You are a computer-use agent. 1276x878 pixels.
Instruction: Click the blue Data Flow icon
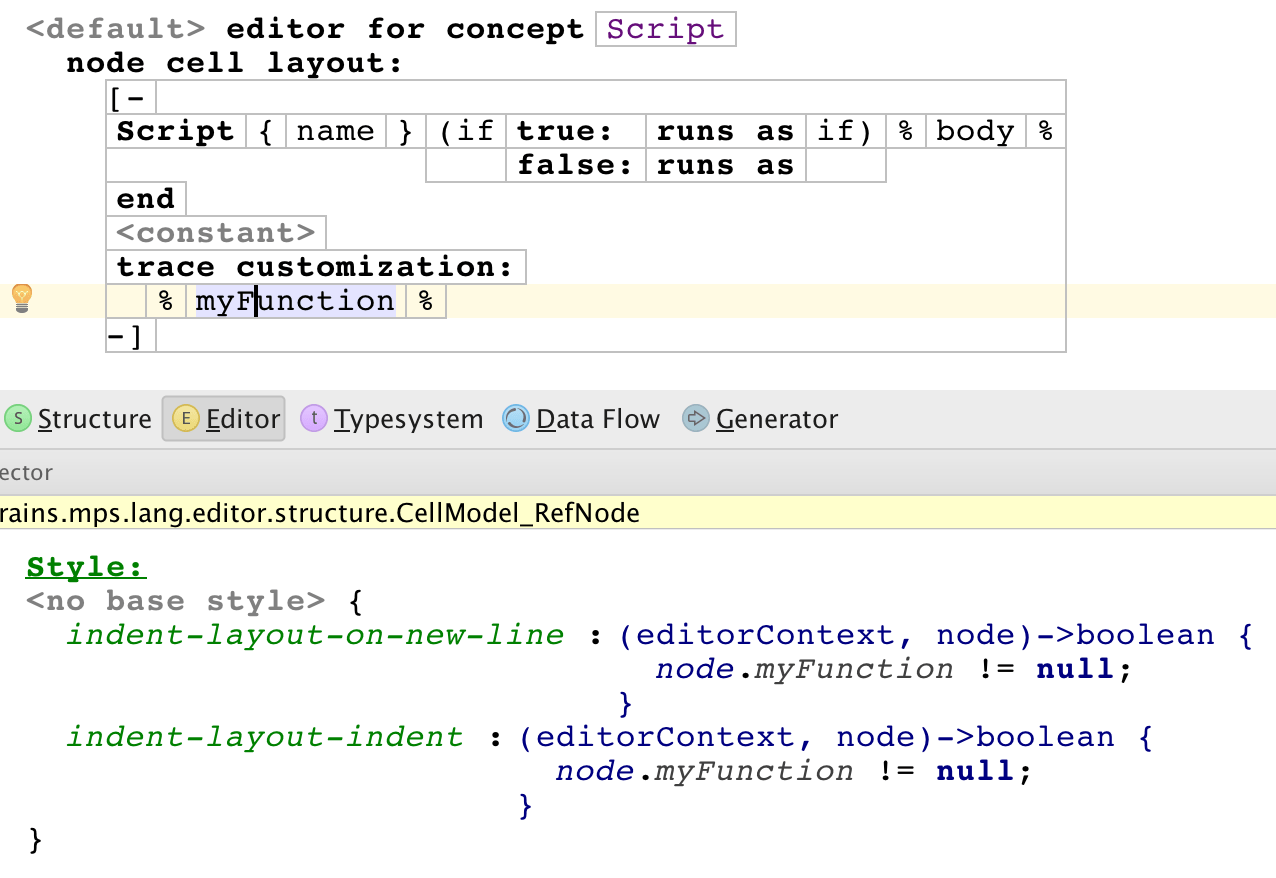[516, 419]
